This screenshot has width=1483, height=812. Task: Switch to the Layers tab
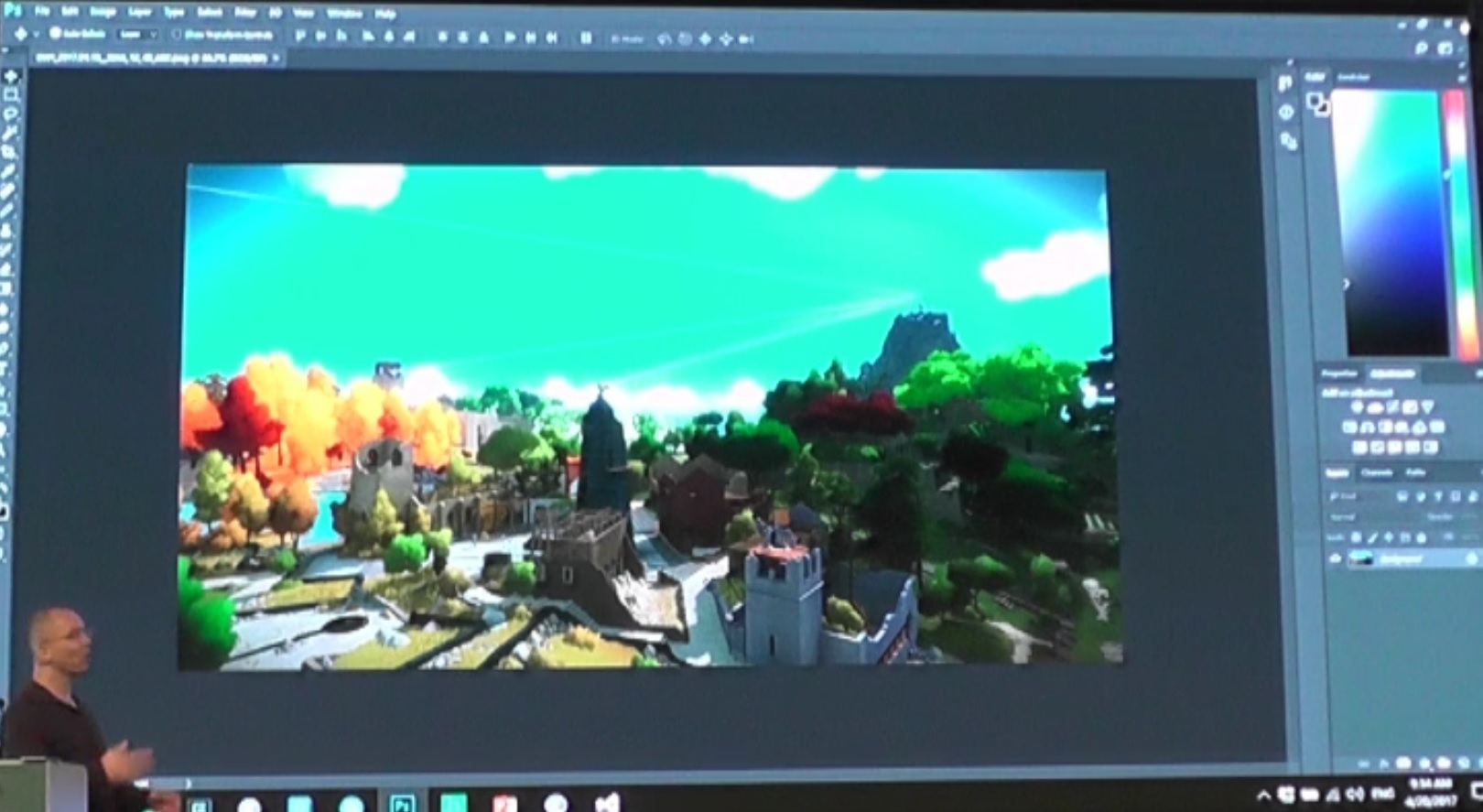pyautogui.click(x=1337, y=472)
